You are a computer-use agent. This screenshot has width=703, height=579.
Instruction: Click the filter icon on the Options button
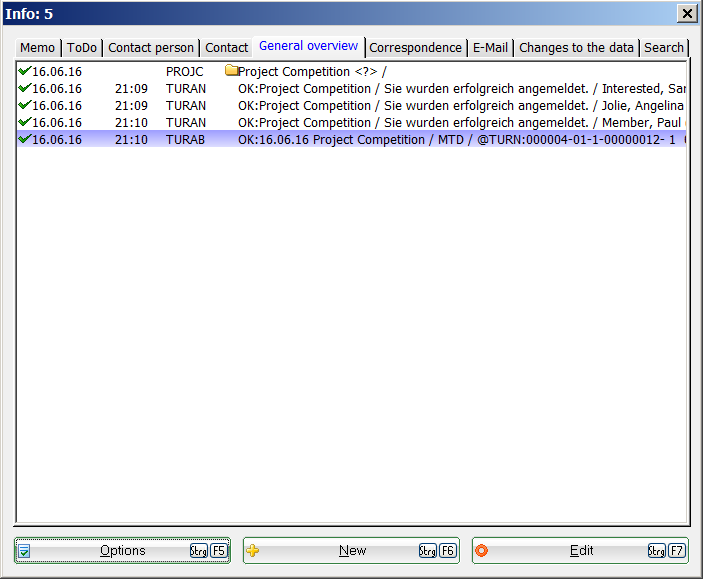coord(25,550)
